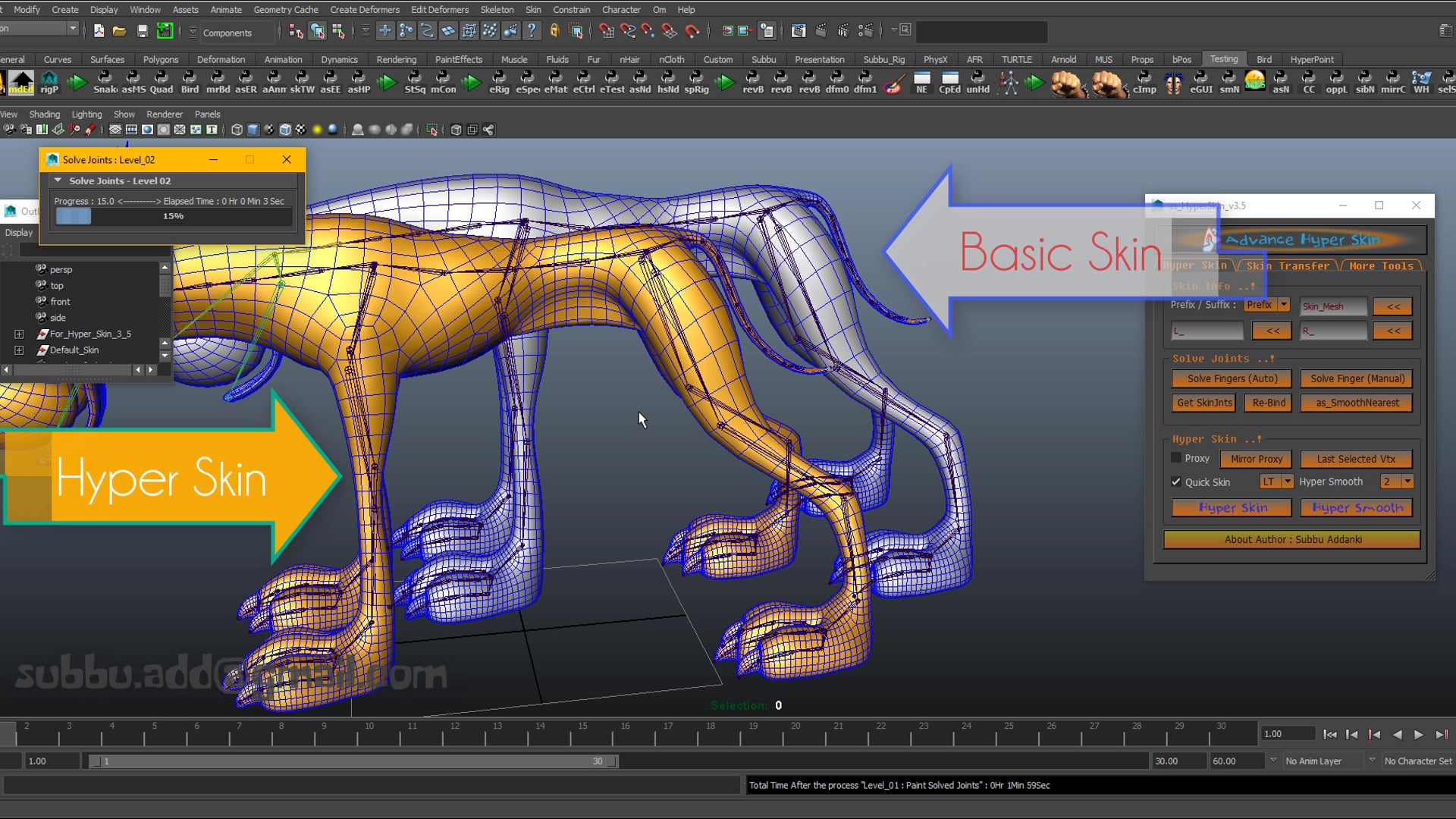Click the Save Scene floppy icon

142,31
